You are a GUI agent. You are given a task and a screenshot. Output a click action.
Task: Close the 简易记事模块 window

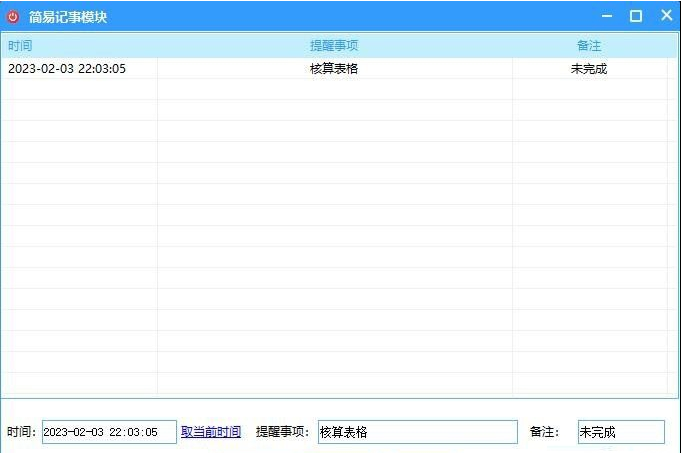click(x=666, y=15)
